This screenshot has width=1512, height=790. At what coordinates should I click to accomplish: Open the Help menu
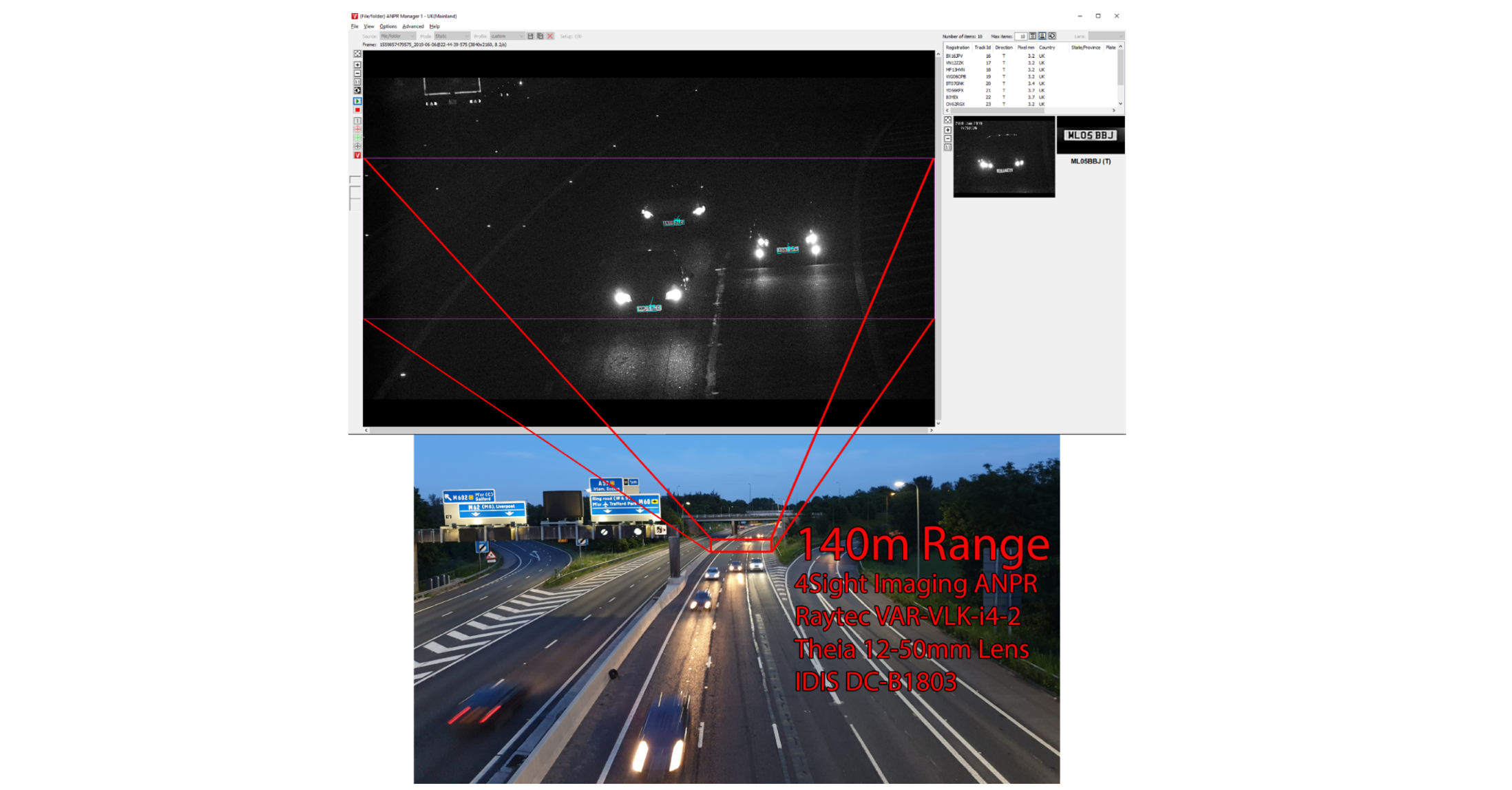tap(434, 26)
